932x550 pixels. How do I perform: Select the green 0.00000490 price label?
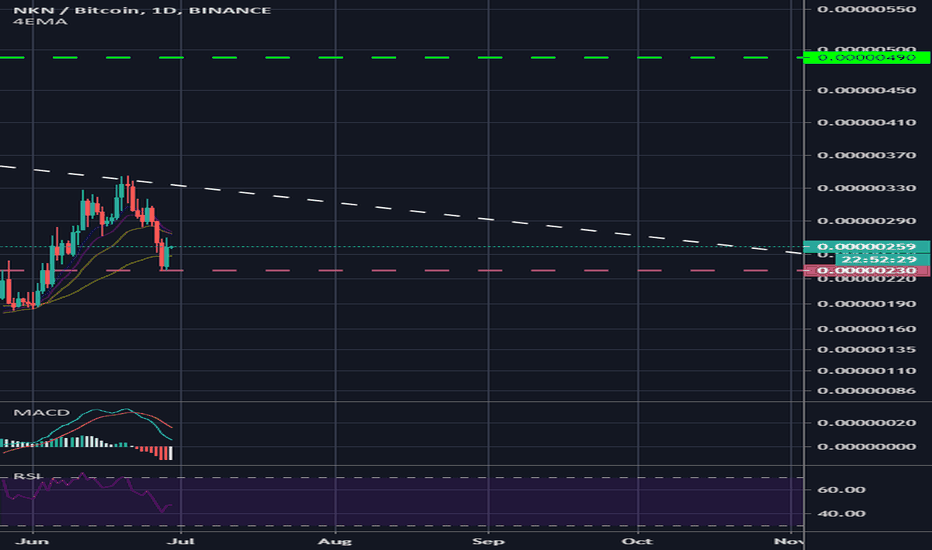(x=866, y=58)
